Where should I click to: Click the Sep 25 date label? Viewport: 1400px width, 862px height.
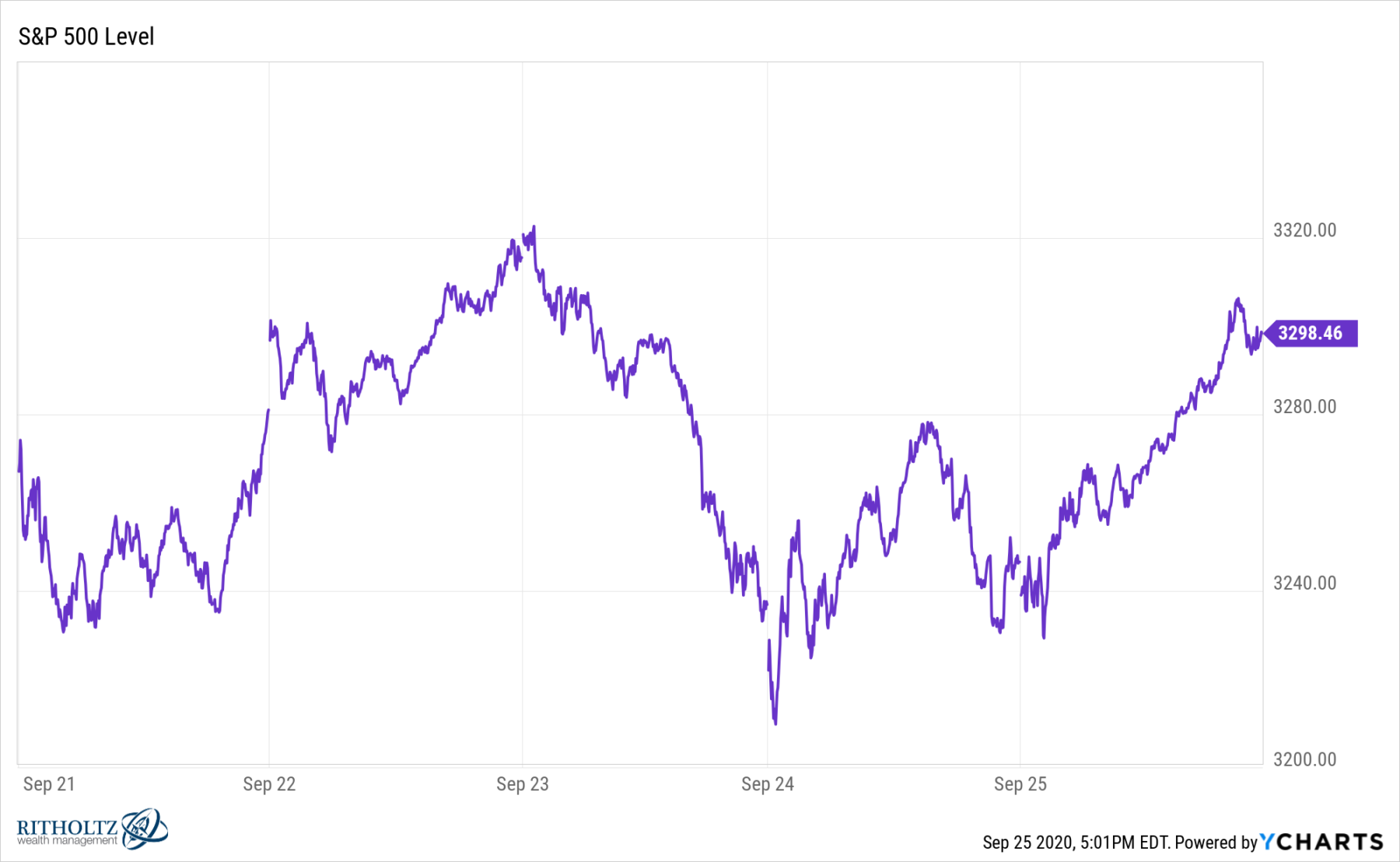point(1020,783)
